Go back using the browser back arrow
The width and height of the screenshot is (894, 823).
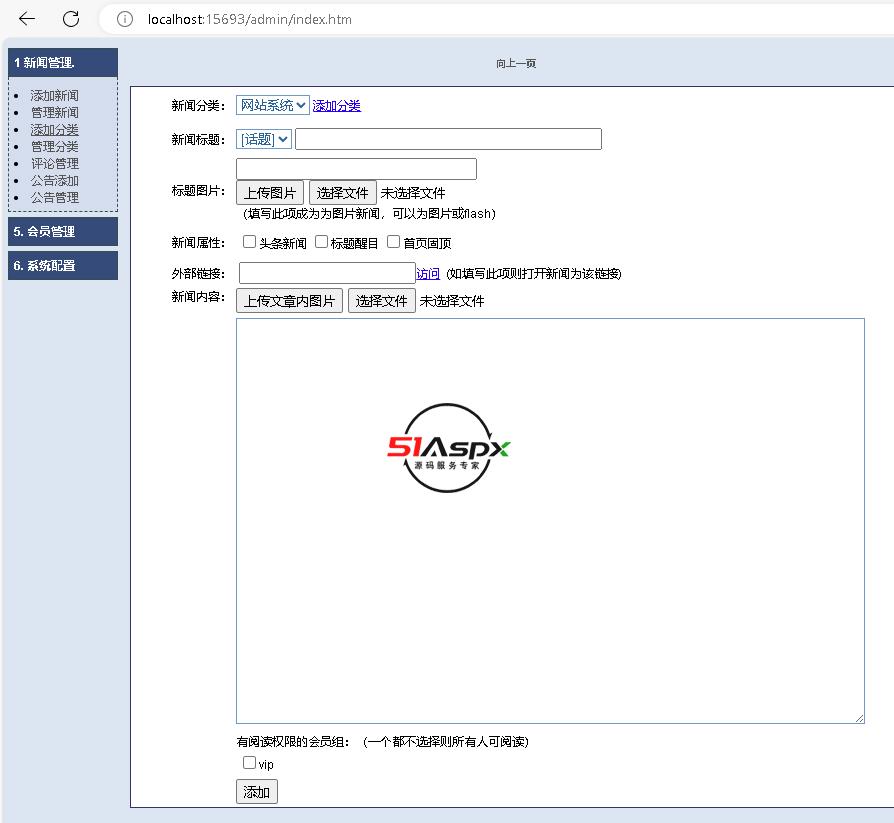pyautogui.click(x=27, y=19)
